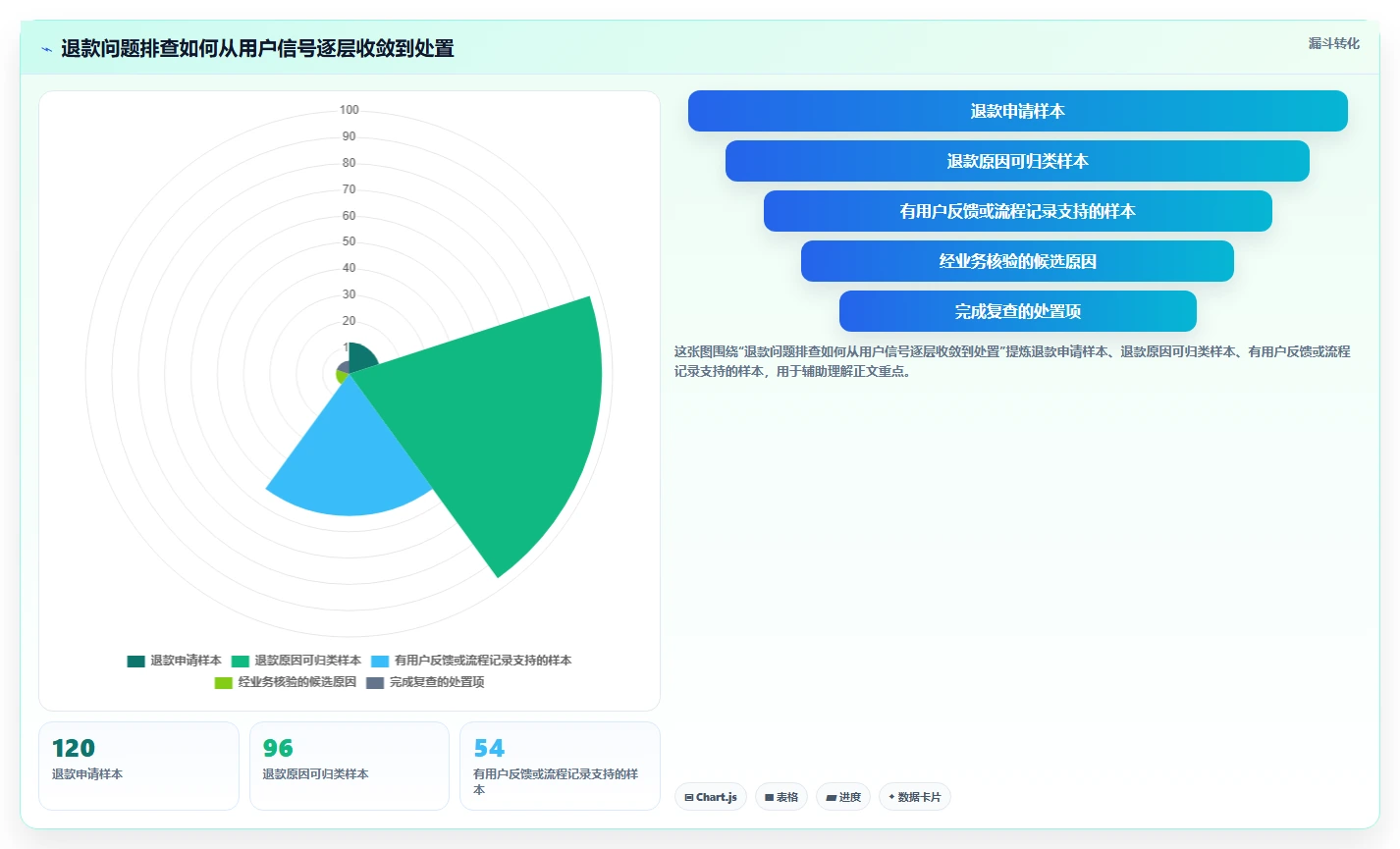
Task: Click the 100 axis label on chart
Action: click(350, 110)
